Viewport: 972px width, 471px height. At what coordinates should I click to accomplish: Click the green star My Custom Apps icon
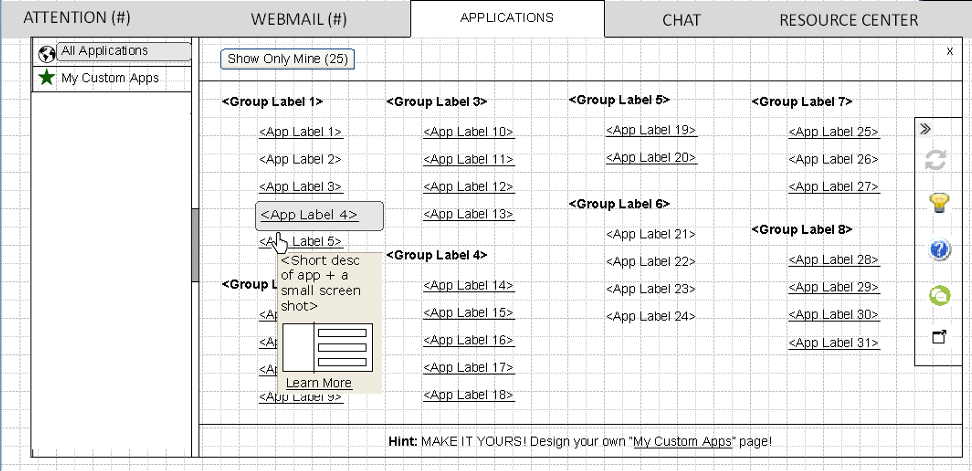45,78
